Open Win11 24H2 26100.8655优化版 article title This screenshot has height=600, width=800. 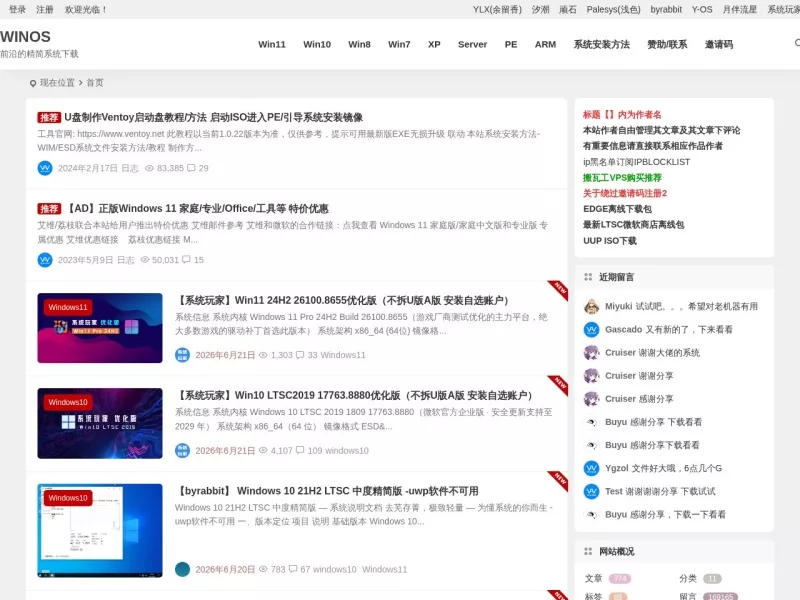[342, 300]
